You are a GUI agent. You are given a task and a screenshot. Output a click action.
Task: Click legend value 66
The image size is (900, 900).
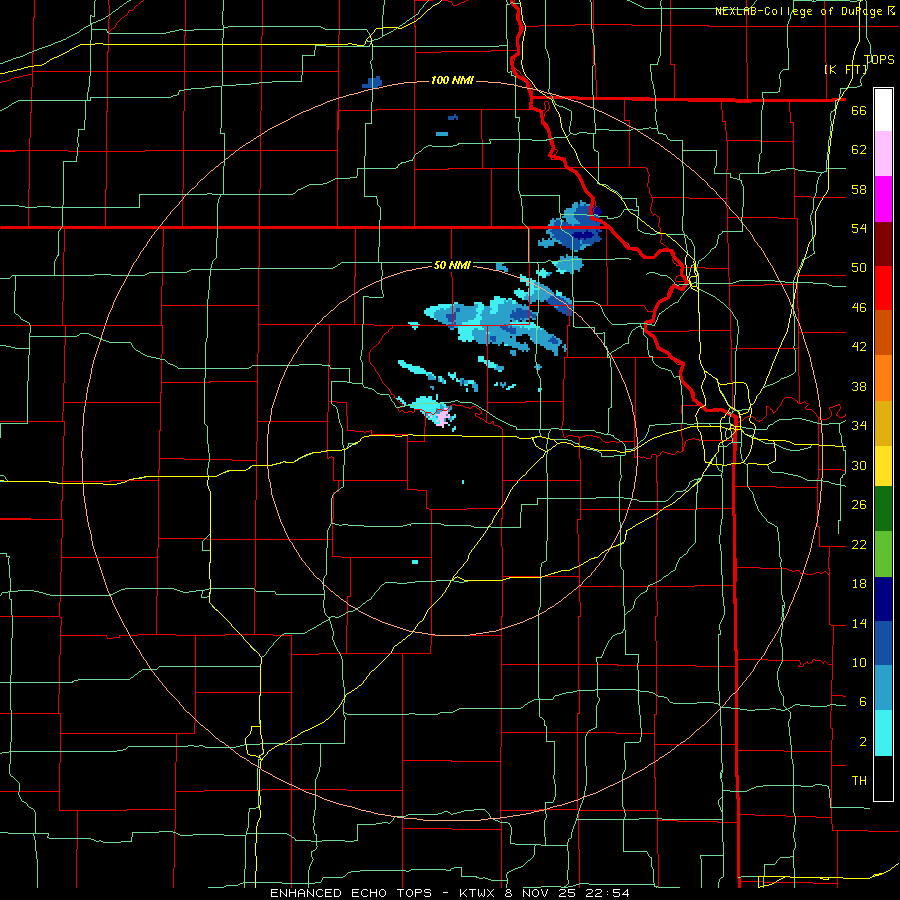(x=859, y=110)
